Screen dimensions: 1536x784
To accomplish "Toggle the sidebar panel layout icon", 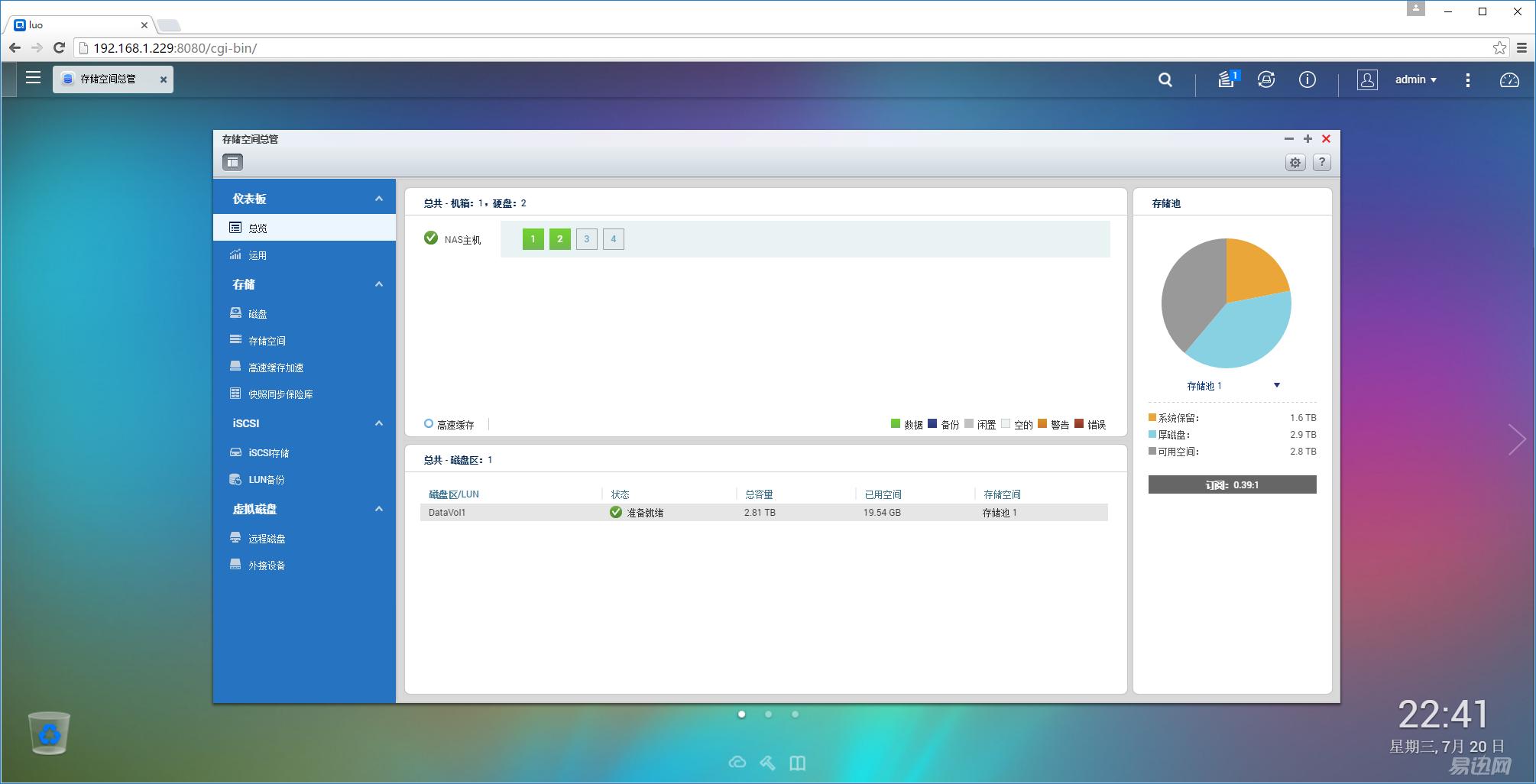I will [233, 162].
